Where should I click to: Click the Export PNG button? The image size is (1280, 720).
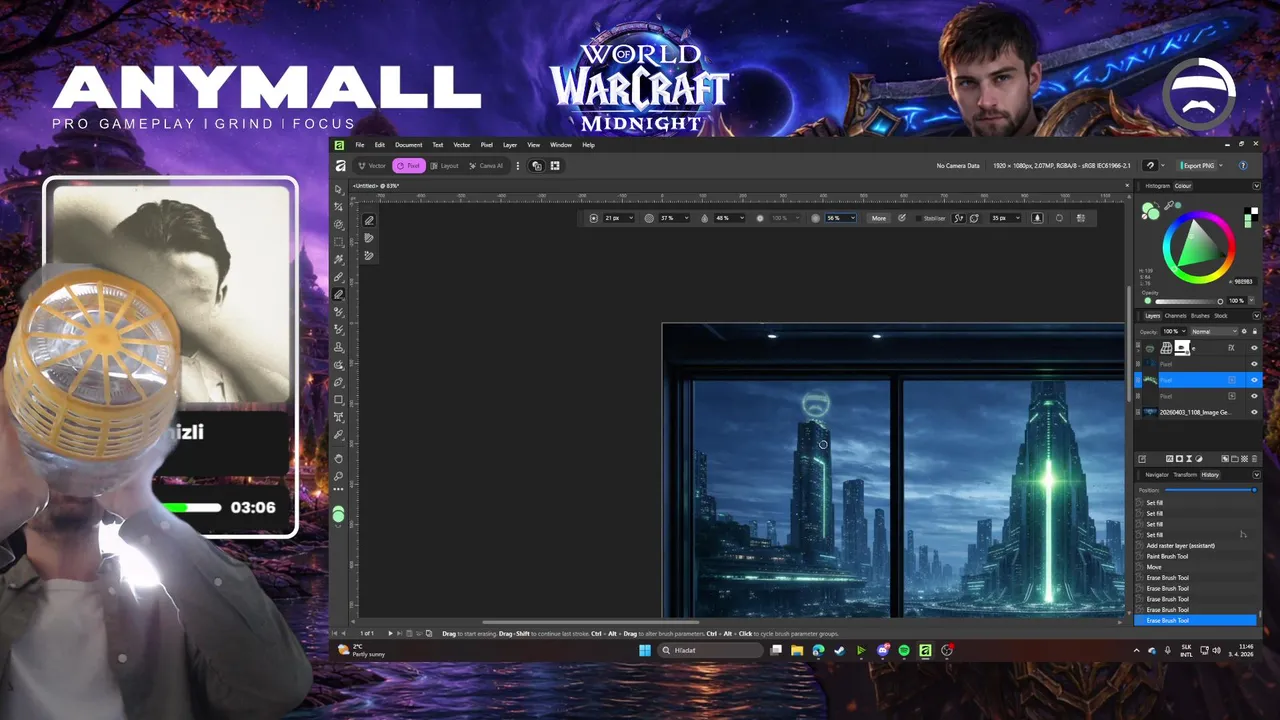click(x=1198, y=165)
